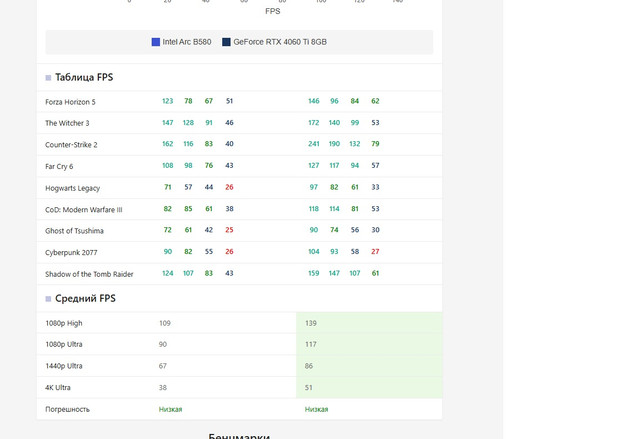Screen dimensions: 640x439
Task: Click average 117 in 1080p Ultra row
Action: (311, 344)
